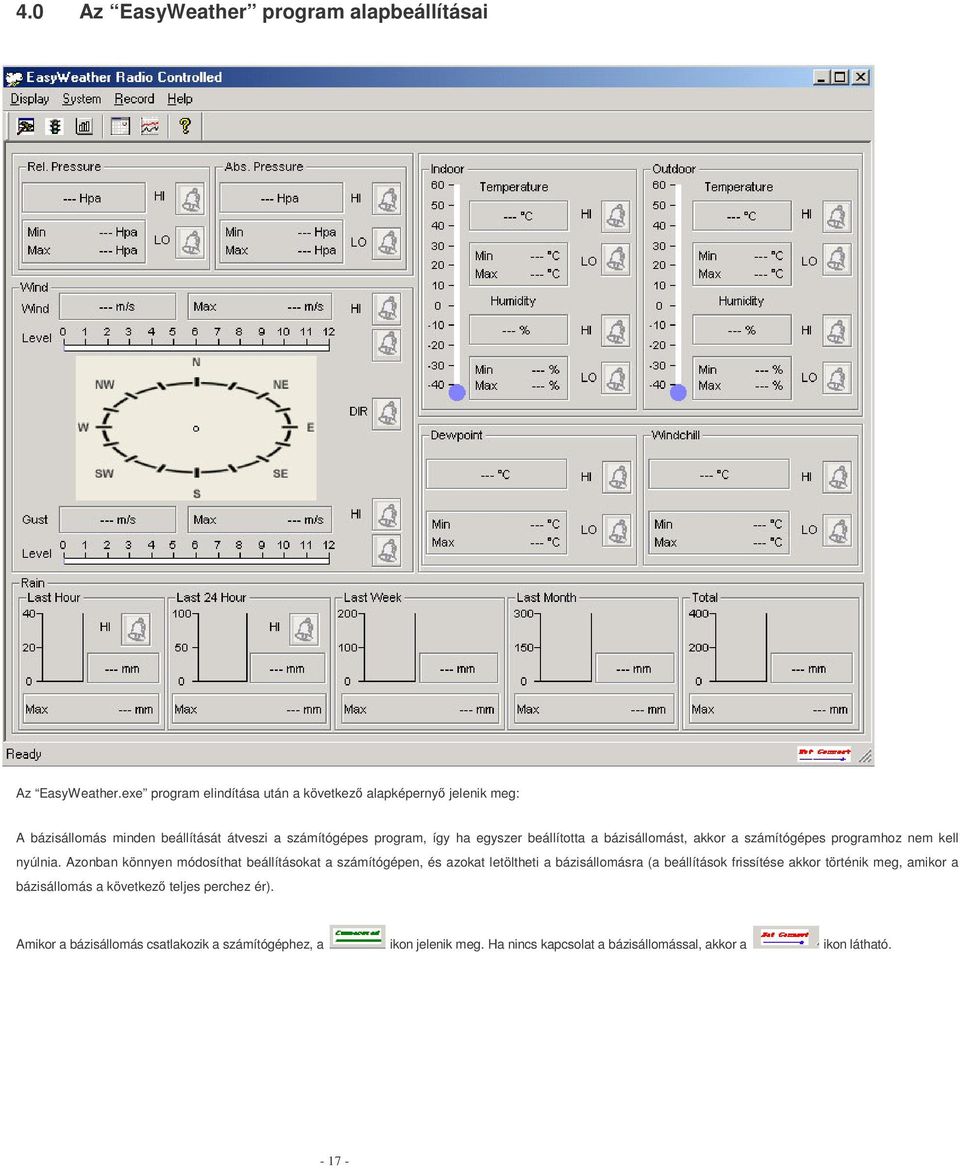The width and height of the screenshot is (960, 1169).
Task: Click the Rain Last 24 Hour HI alarm bell
Action: tap(304, 629)
